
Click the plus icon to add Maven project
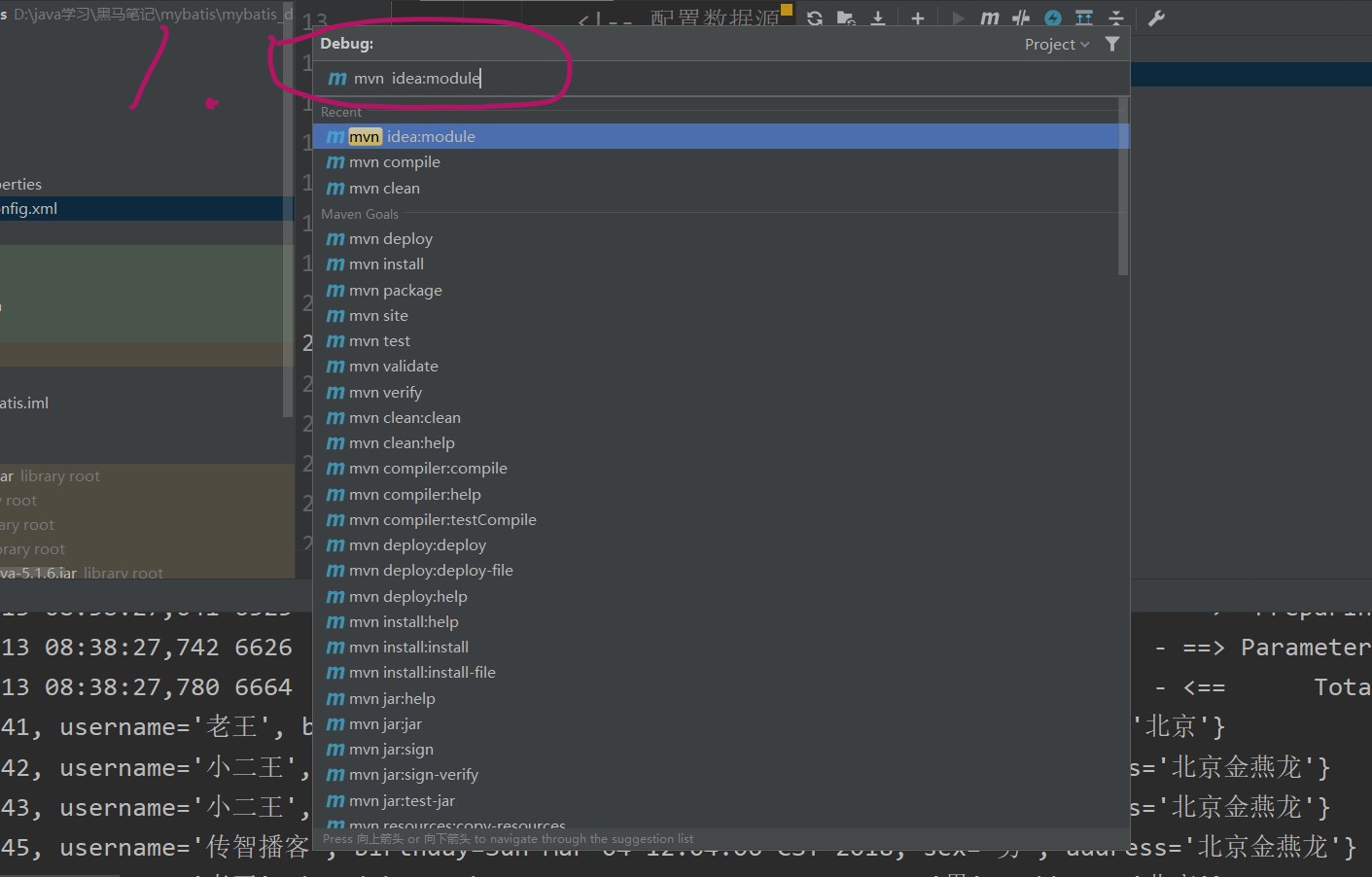(x=918, y=18)
